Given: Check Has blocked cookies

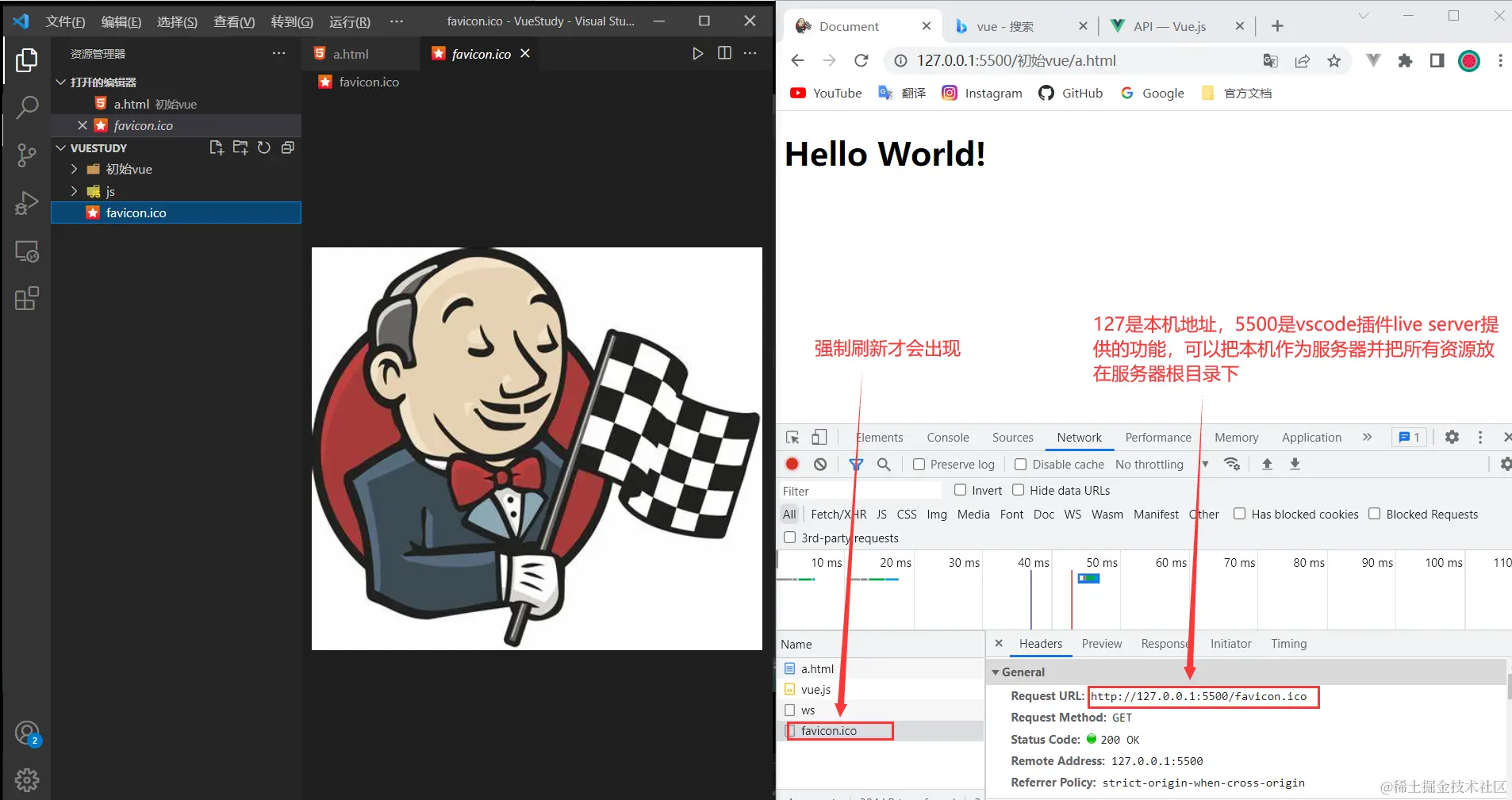Looking at the screenshot, I should coord(1239,514).
